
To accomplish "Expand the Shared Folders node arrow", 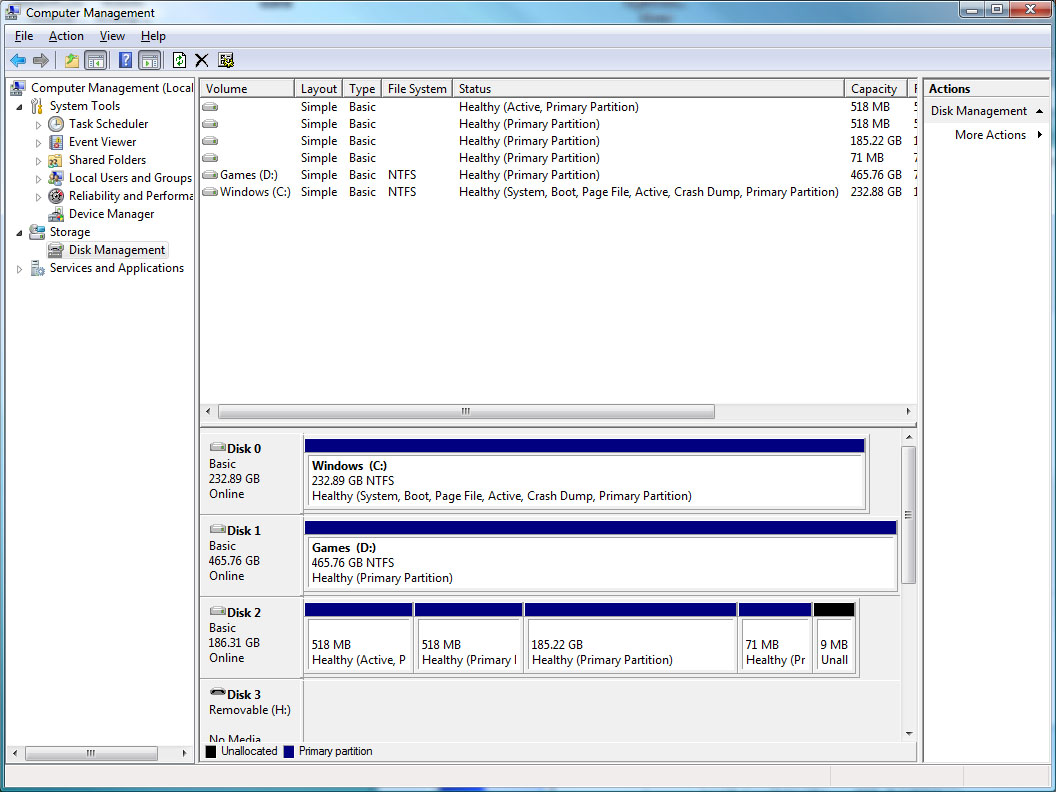I will [x=38, y=161].
